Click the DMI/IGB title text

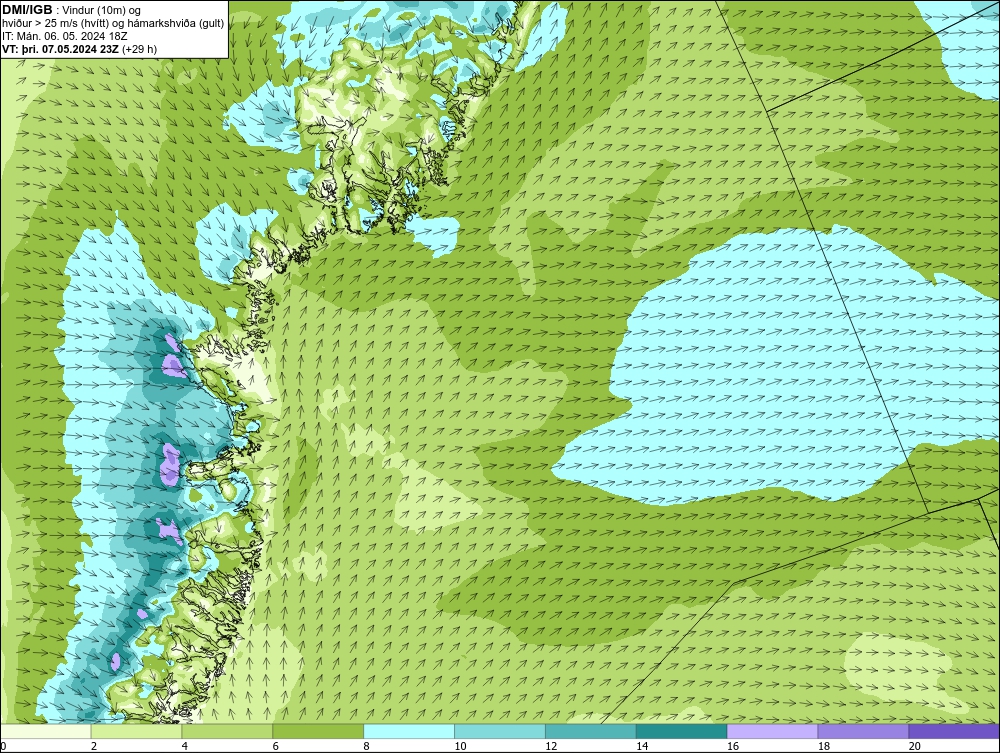27,10
